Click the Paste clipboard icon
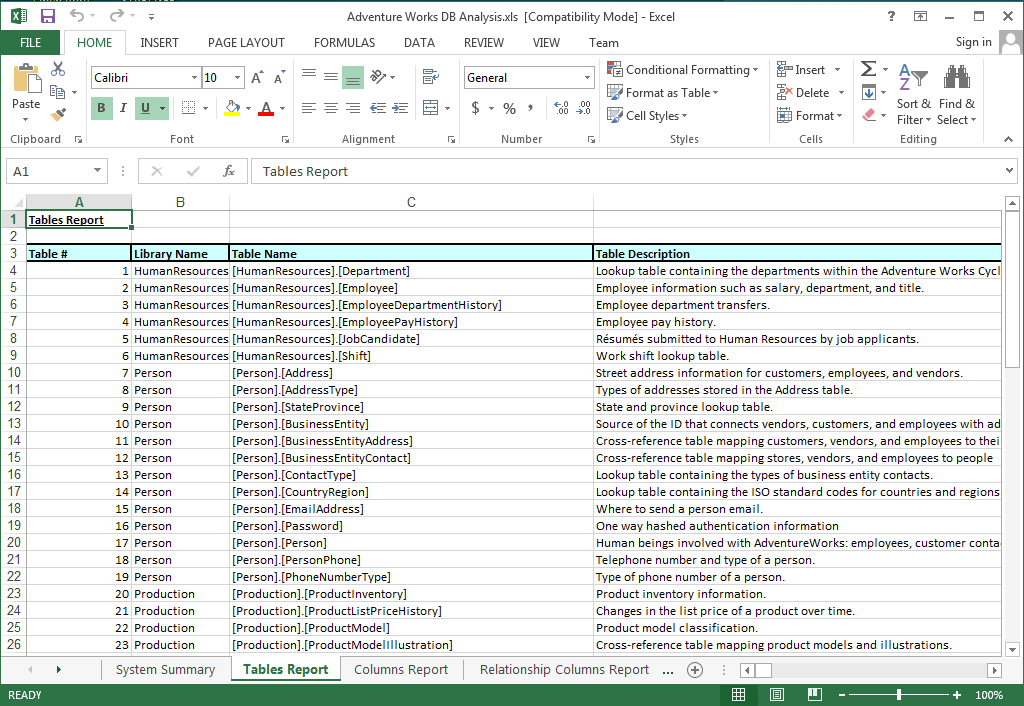Image resolution: width=1024 pixels, height=706 pixels. [x=26, y=79]
